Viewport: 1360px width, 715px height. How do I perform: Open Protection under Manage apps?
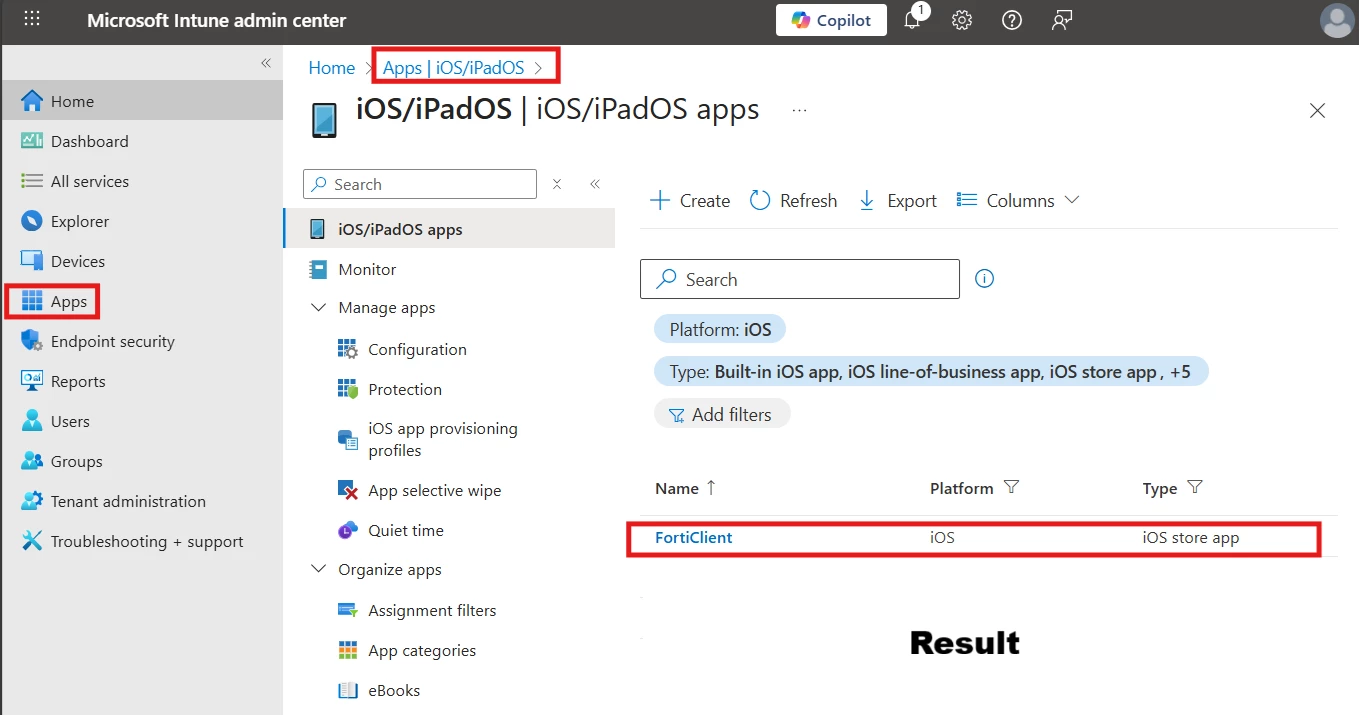pyautogui.click(x=405, y=389)
